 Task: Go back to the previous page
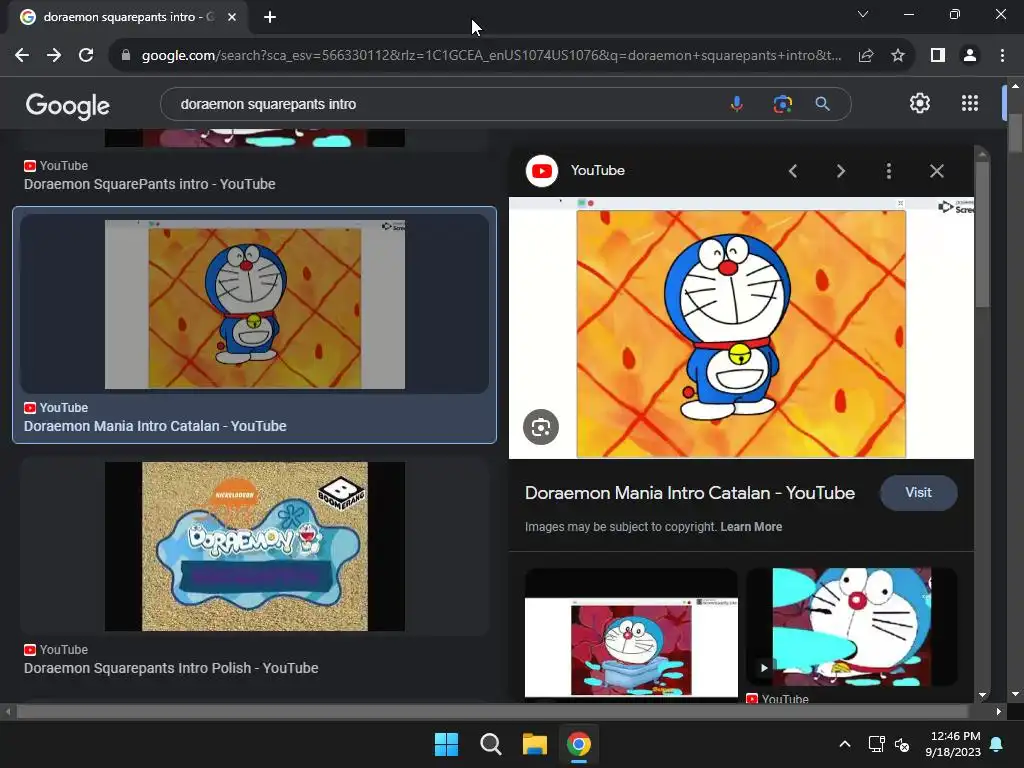22,56
